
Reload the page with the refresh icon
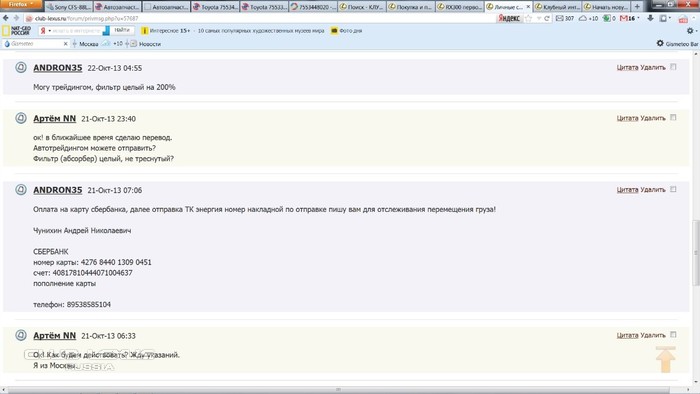tap(546, 18)
